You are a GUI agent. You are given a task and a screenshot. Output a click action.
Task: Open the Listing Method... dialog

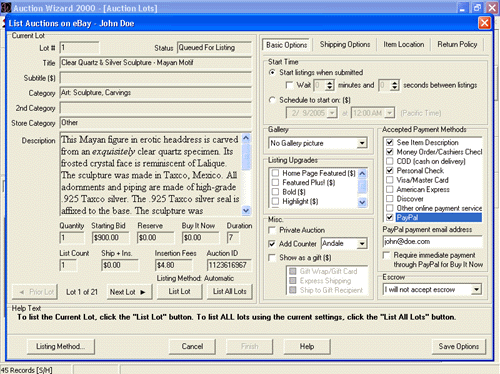pyautogui.click(x=60, y=347)
